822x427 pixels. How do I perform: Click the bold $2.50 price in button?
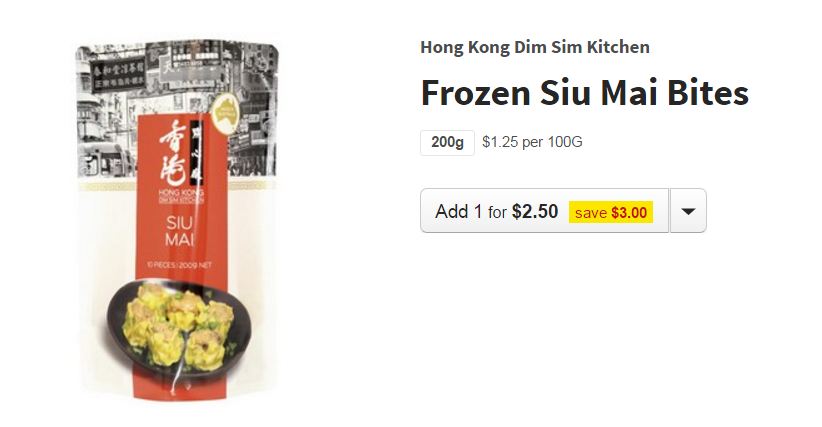[x=535, y=212]
